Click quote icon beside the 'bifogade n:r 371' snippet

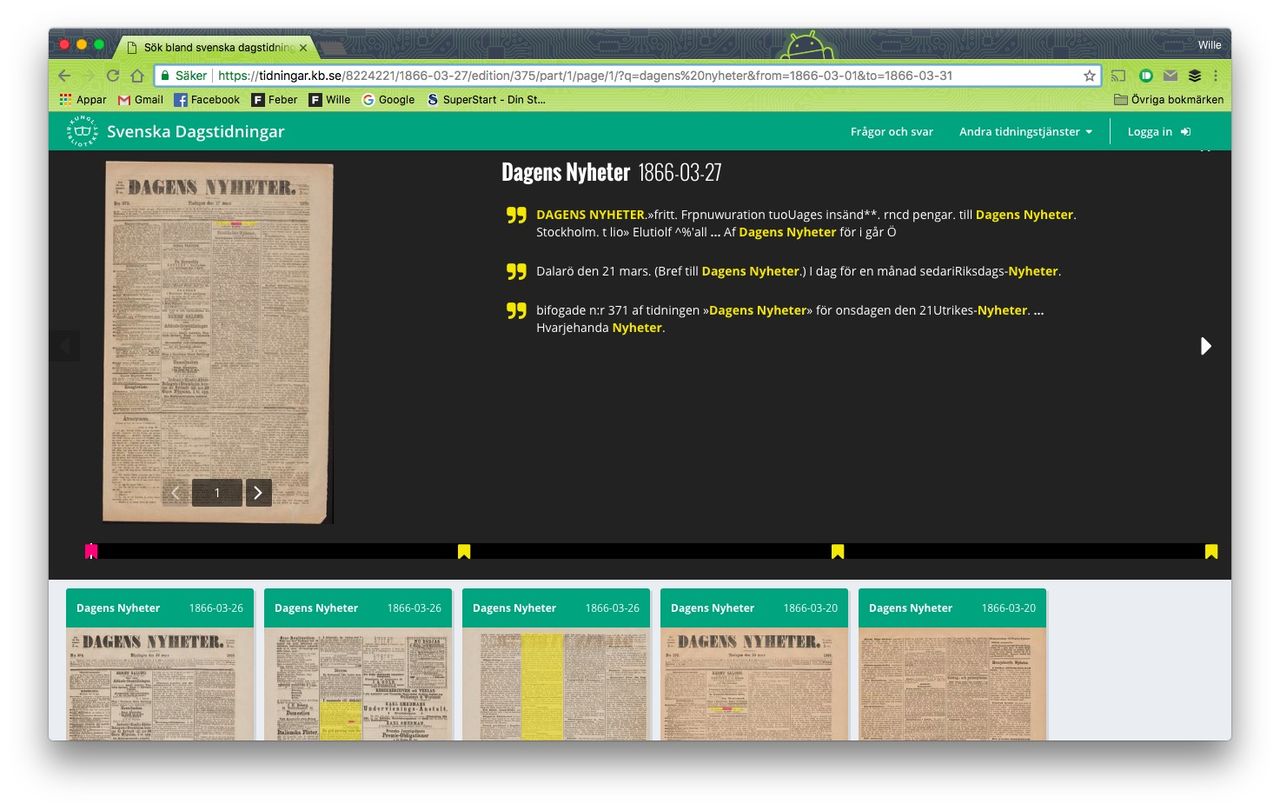click(x=516, y=310)
